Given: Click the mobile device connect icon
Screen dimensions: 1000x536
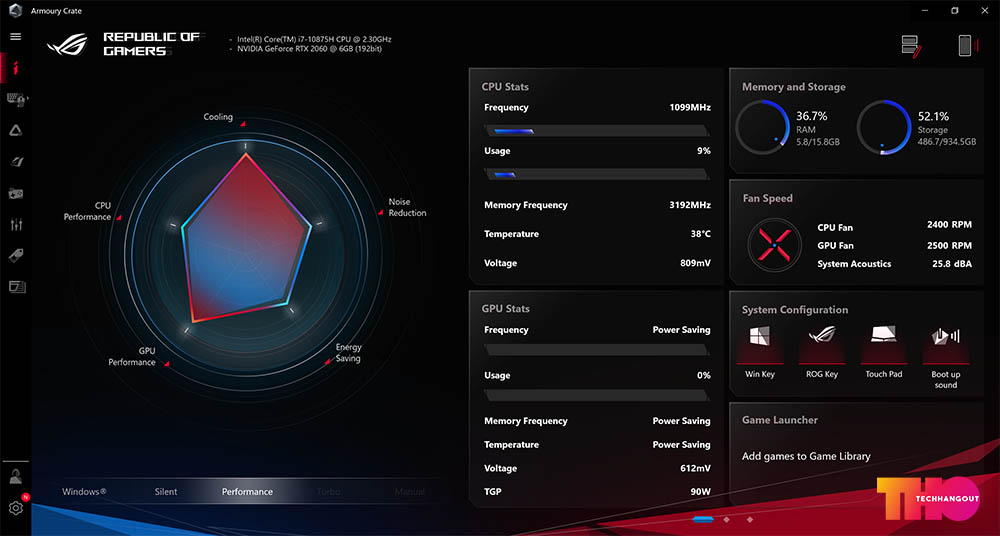Looking at the screenshot, I should pos(966,45).
